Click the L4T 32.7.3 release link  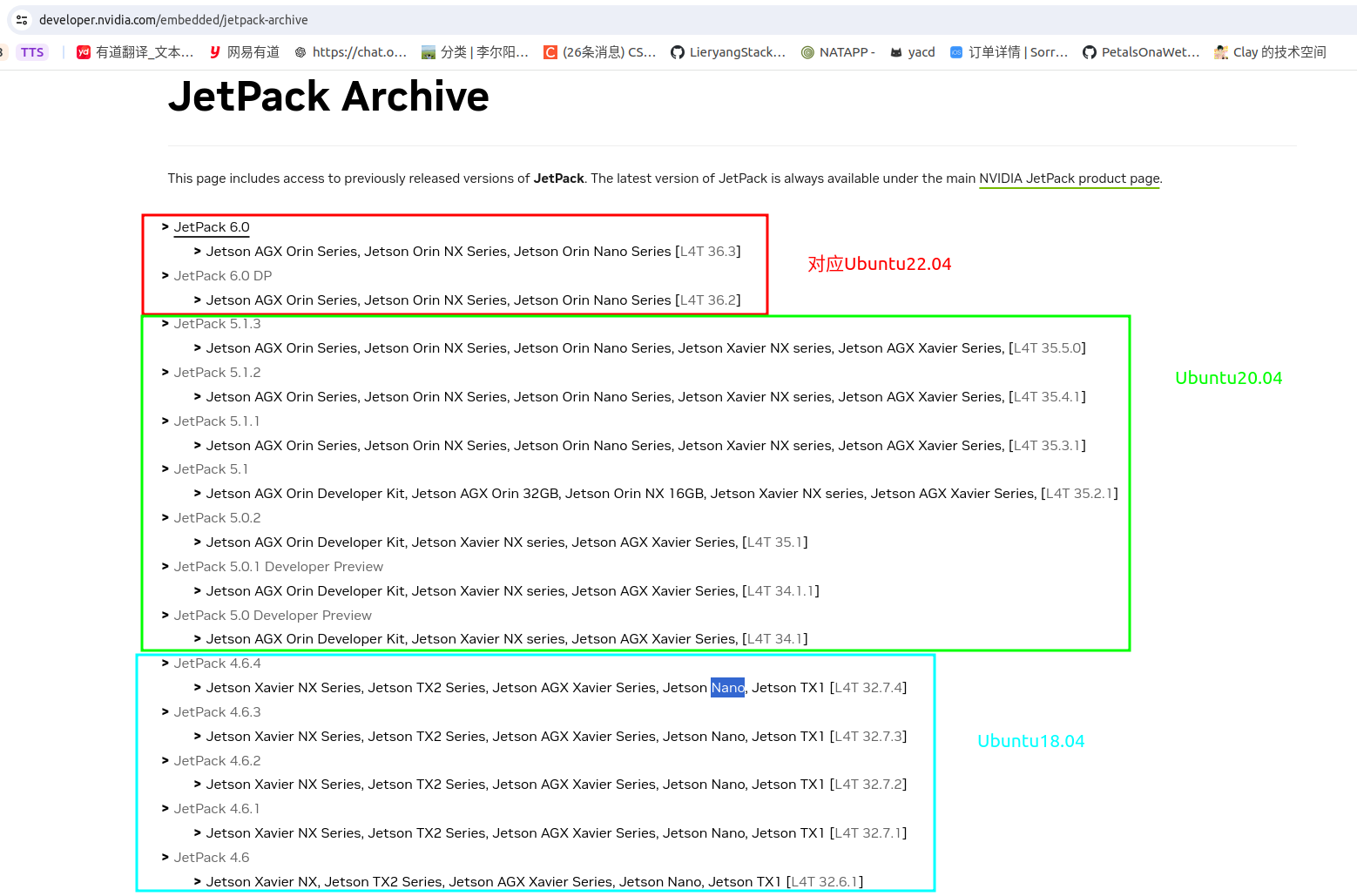pos(868,737)
